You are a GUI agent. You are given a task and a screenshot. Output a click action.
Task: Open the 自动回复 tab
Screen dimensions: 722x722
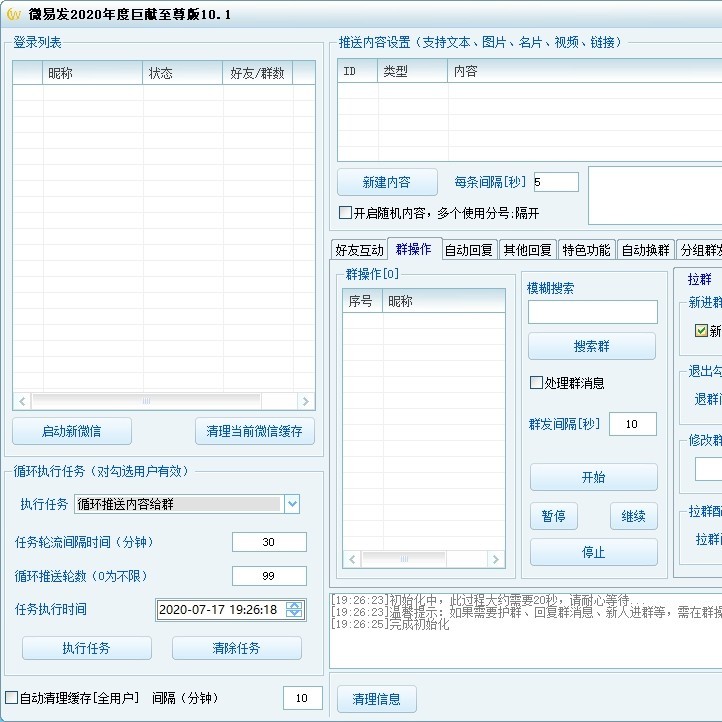pos(469,250)
